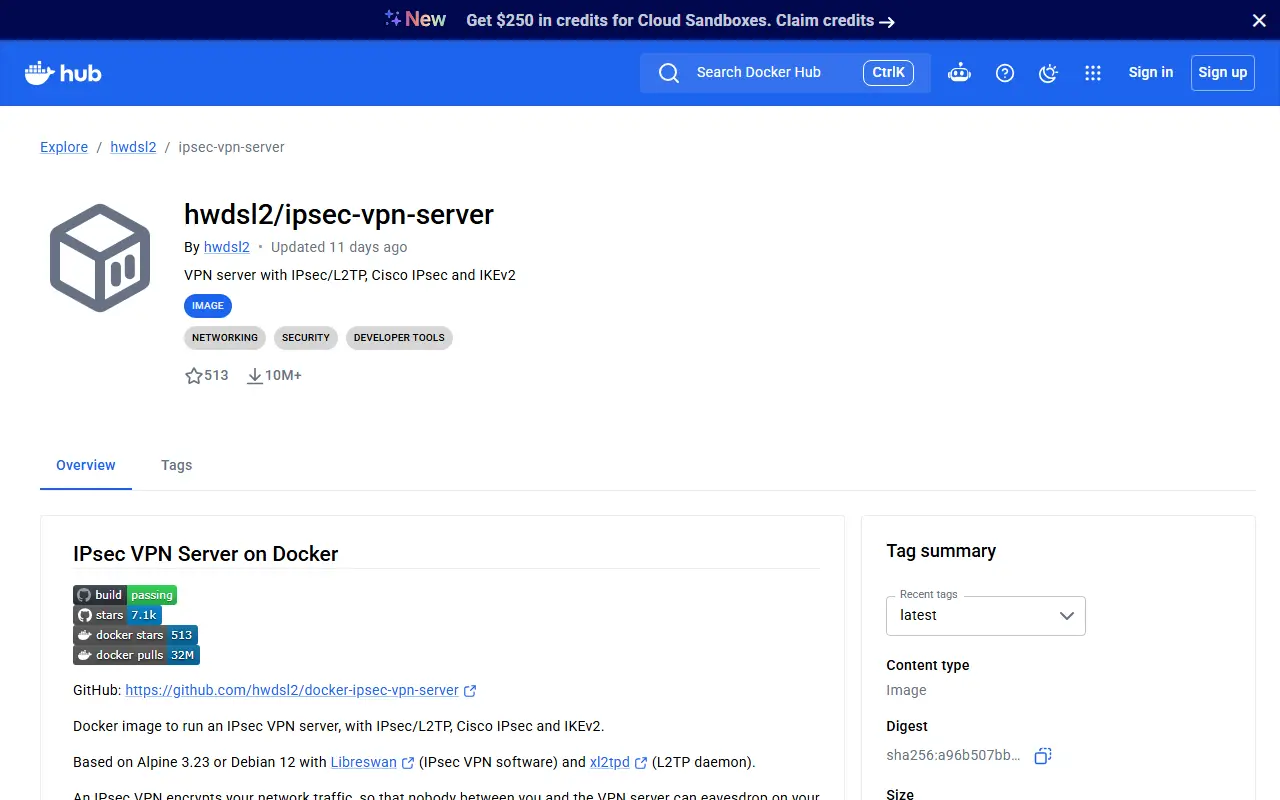Open the xl2tpd link
The height and width of the screenshot is (800, 1280).
pyautogui.click(x=618, y=762)
